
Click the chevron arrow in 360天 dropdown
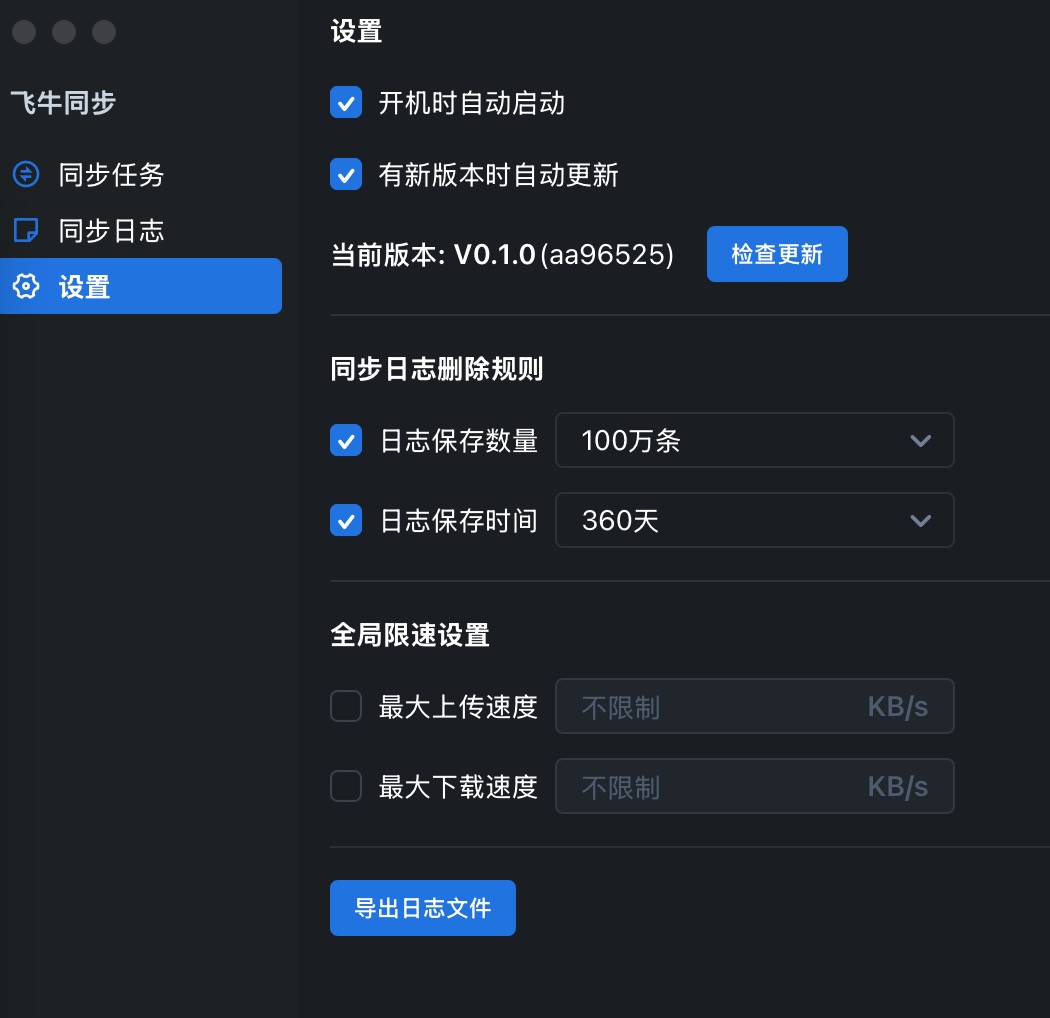tap(920, 520)
